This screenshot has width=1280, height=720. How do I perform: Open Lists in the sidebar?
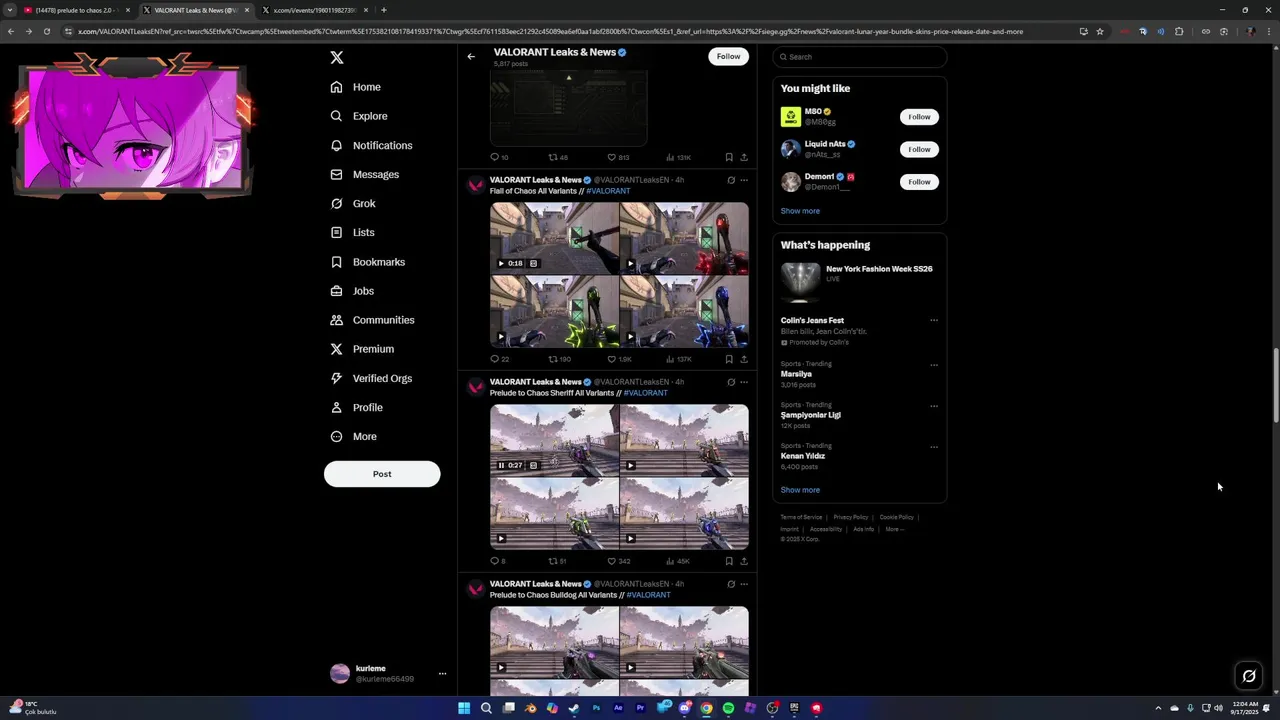(352, 232)
